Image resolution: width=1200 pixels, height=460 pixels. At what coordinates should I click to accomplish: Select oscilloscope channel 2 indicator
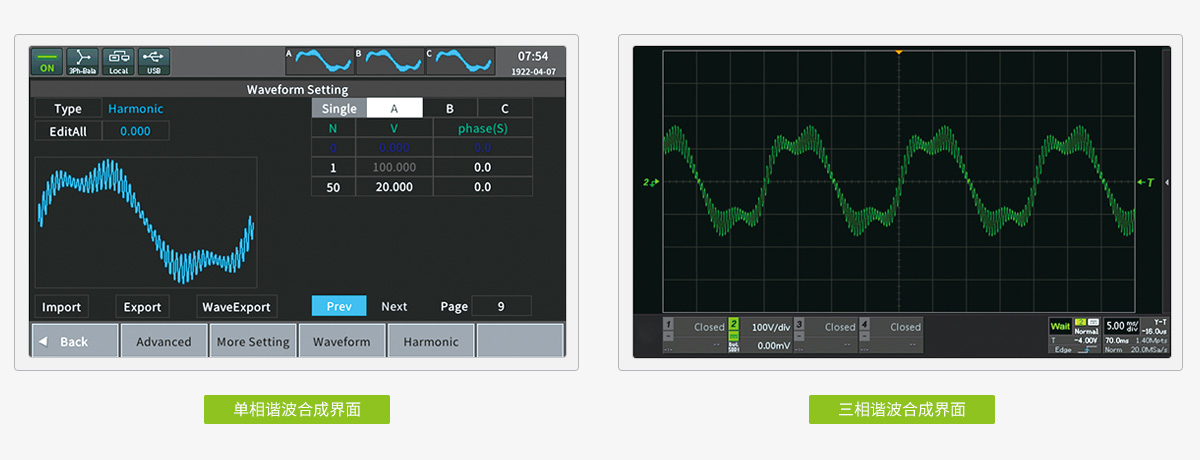point(733,326)
